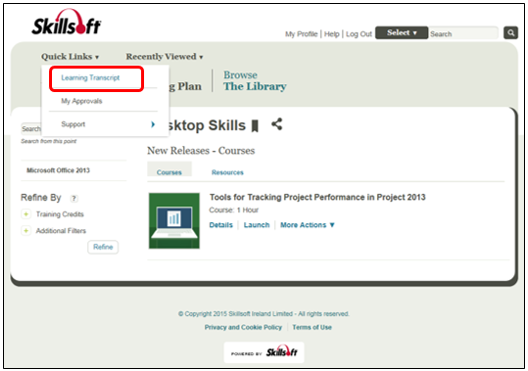Select Learning Transcript from Quick Links
The image size is (528, 371).
click(90, 78)
